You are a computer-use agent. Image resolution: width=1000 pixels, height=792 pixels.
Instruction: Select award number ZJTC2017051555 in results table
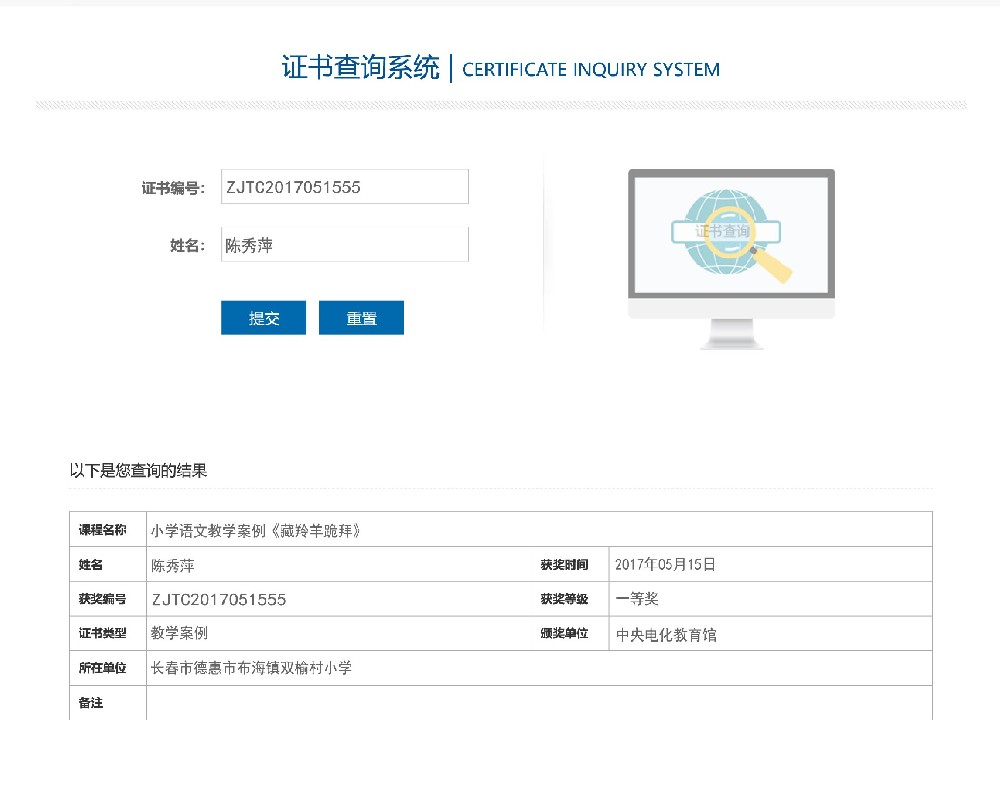click(x=219, y=599)
